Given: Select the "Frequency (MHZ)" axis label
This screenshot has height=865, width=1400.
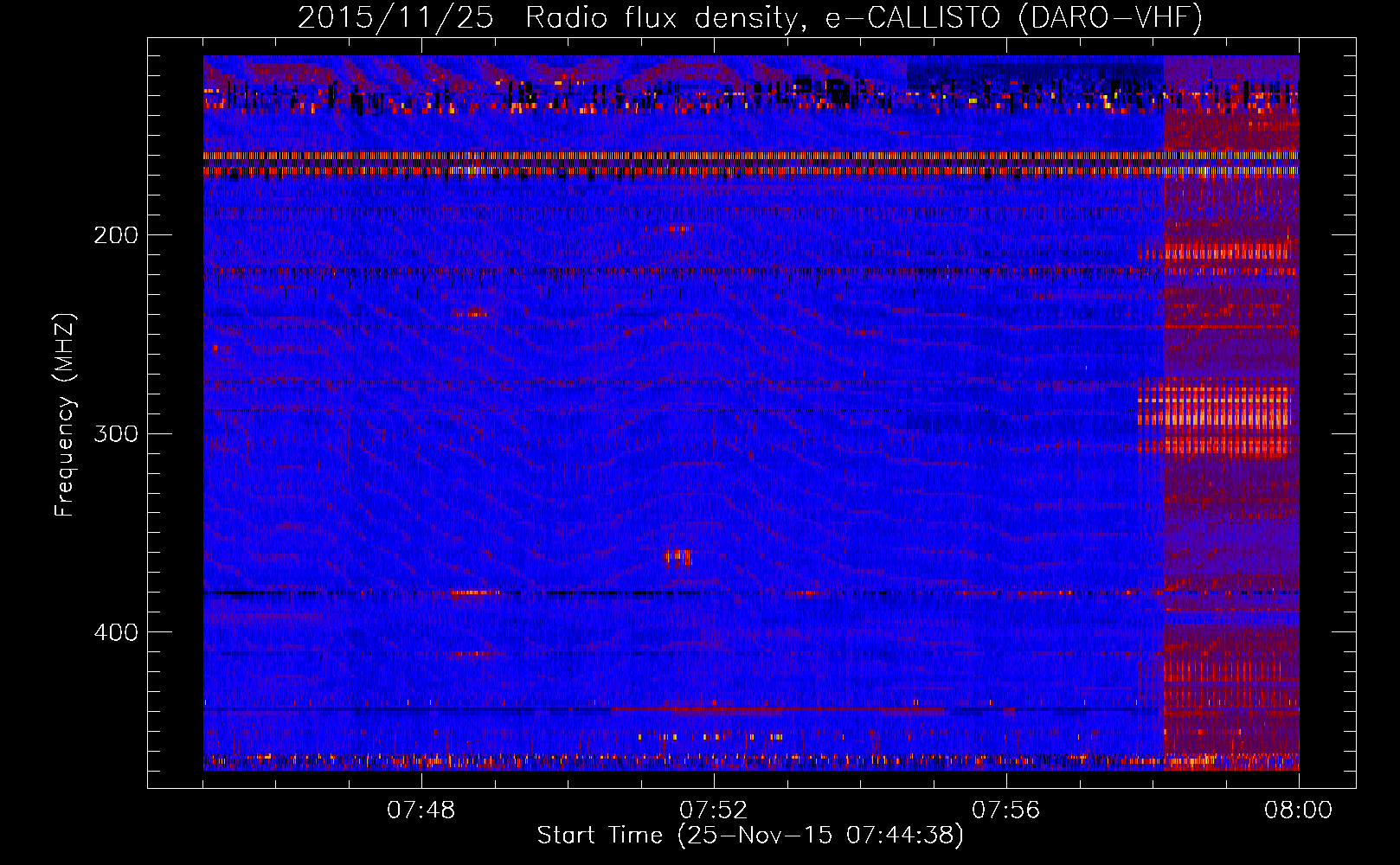Looking at the screenshot, I should pyautogui.click(x=65, y=415).
